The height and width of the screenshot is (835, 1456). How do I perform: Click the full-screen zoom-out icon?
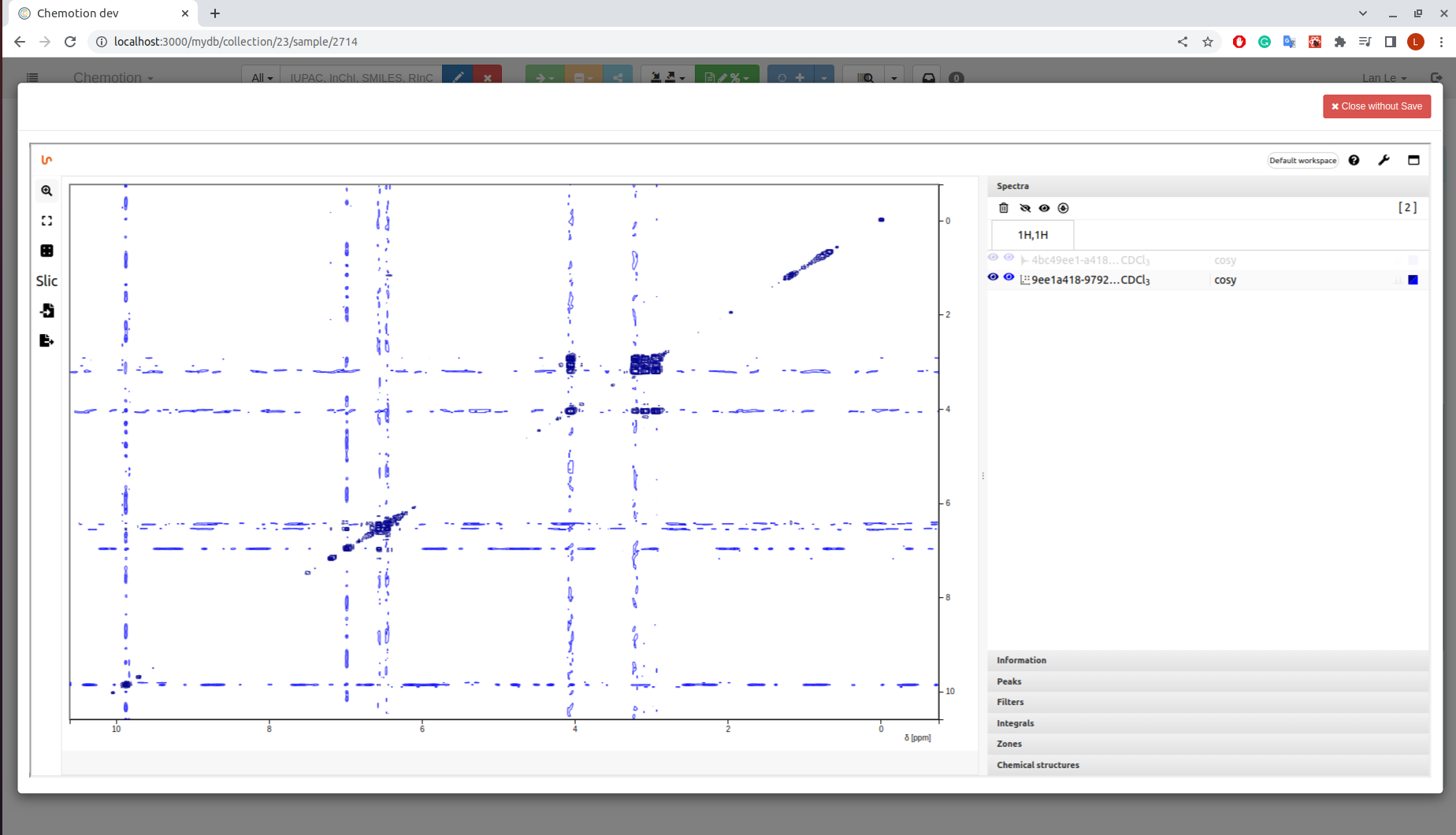[46, 221]
